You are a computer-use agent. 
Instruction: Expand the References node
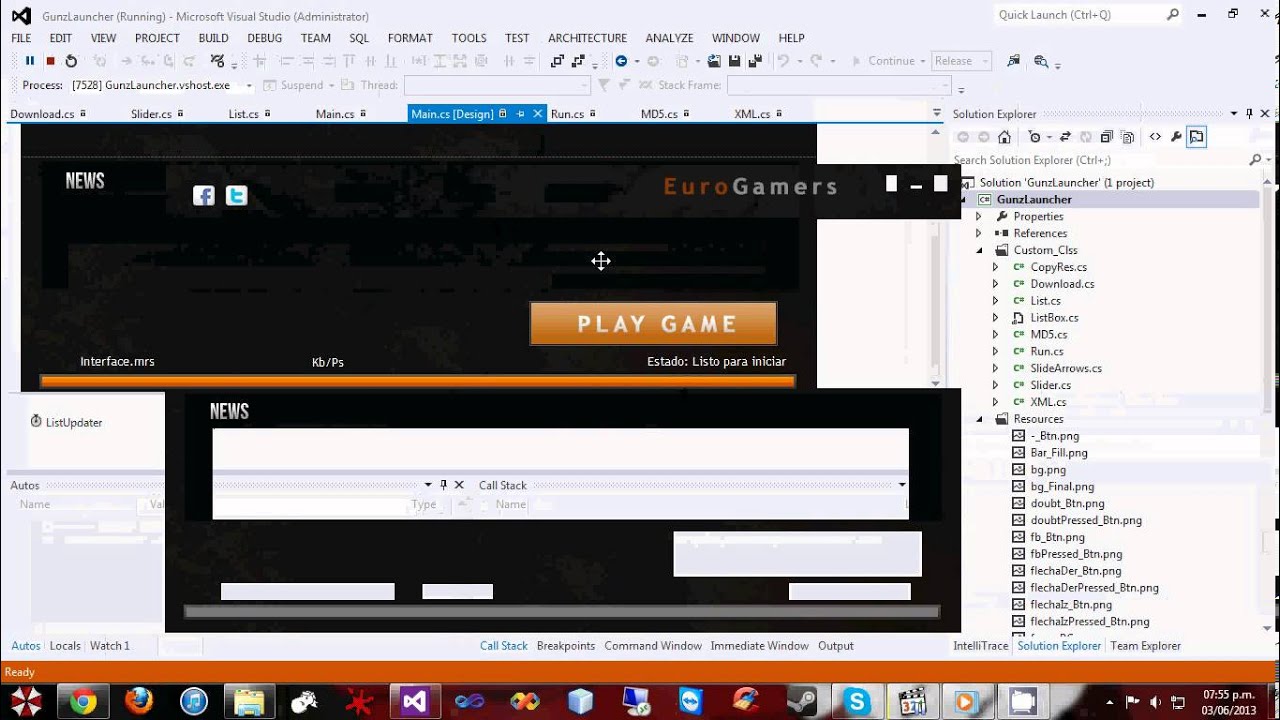click(x=978, y=233)
